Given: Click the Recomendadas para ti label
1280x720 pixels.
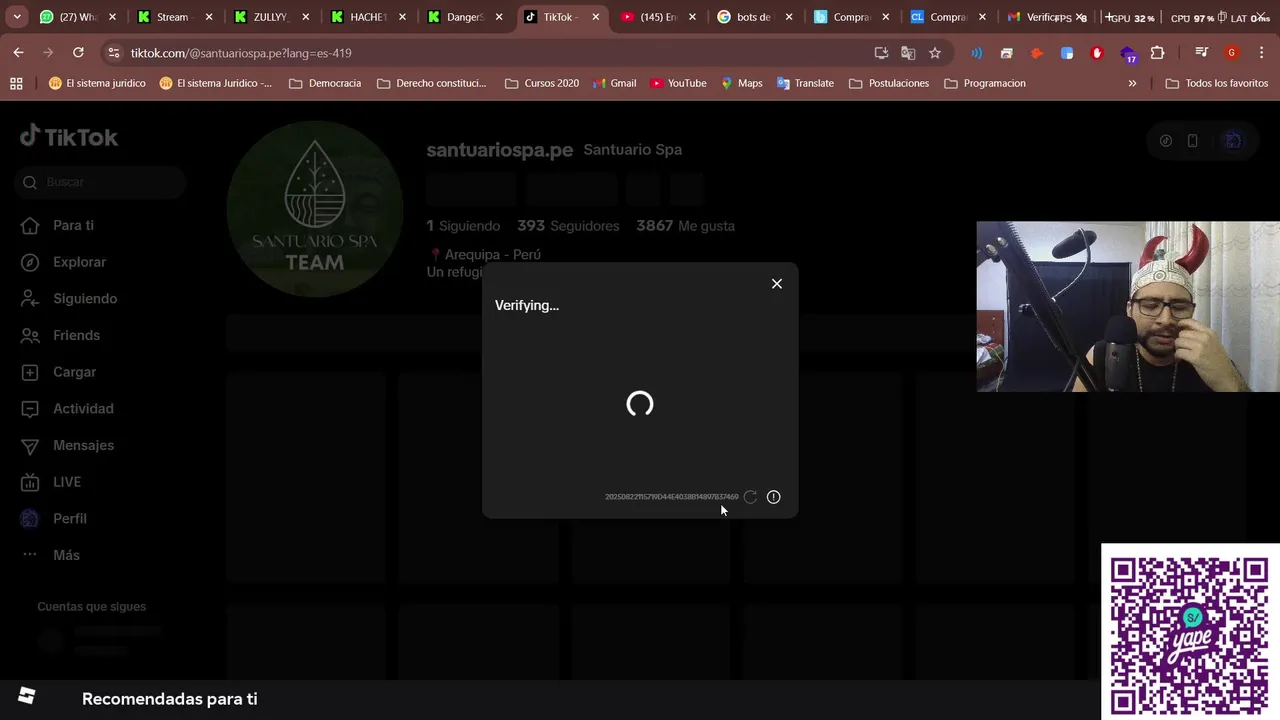Looking at the screenshot, I should (x=170, y=699).
